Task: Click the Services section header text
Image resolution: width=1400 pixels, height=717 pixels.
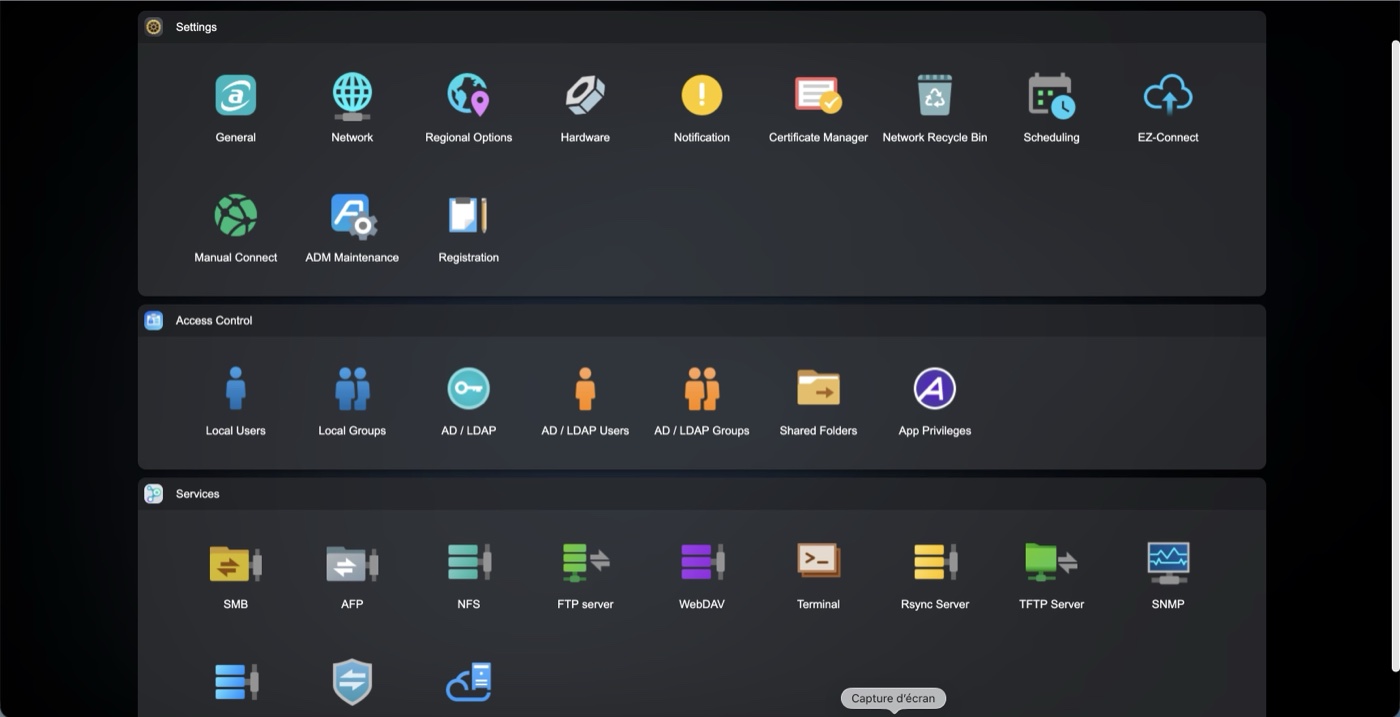Action: 197,494
